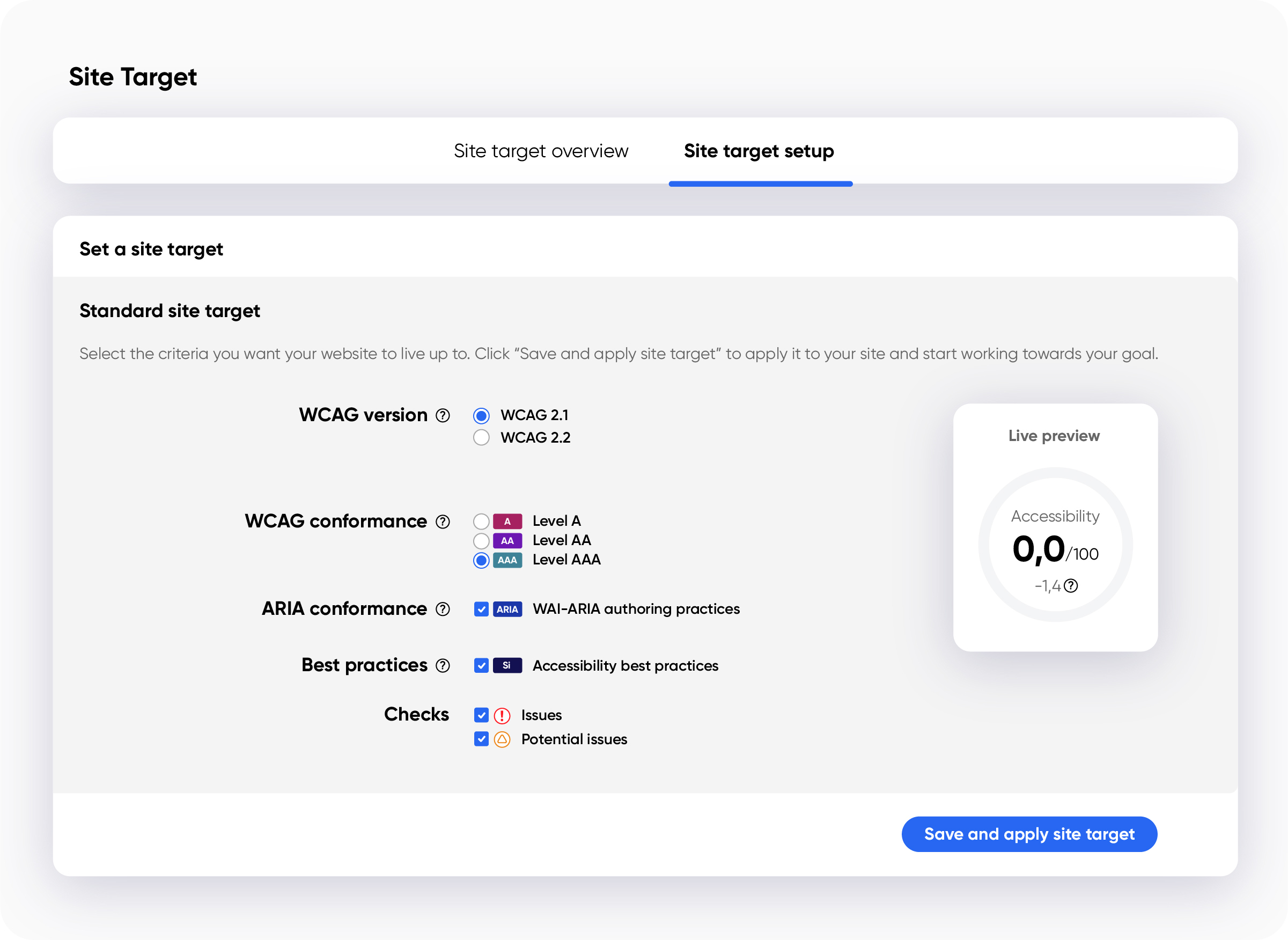
Task: Click the Si best practices badge
Action: (x=507, y=665)
